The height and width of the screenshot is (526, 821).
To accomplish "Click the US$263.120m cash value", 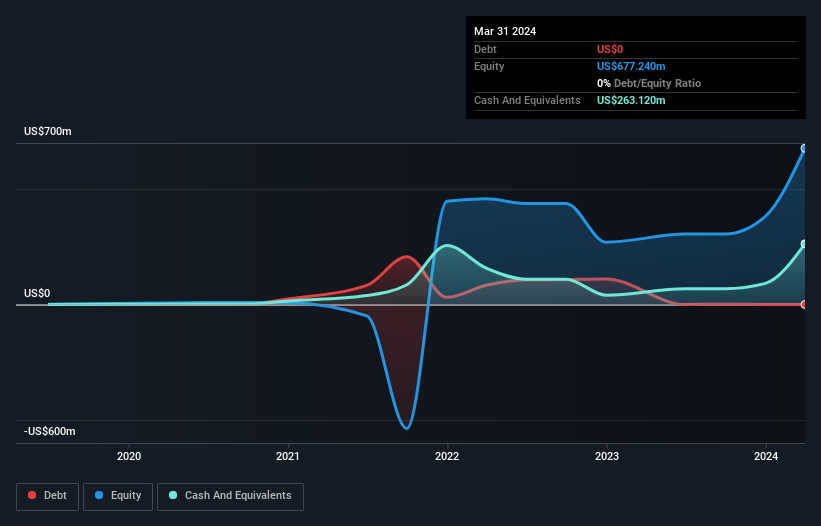I will (x=631, y=100).
